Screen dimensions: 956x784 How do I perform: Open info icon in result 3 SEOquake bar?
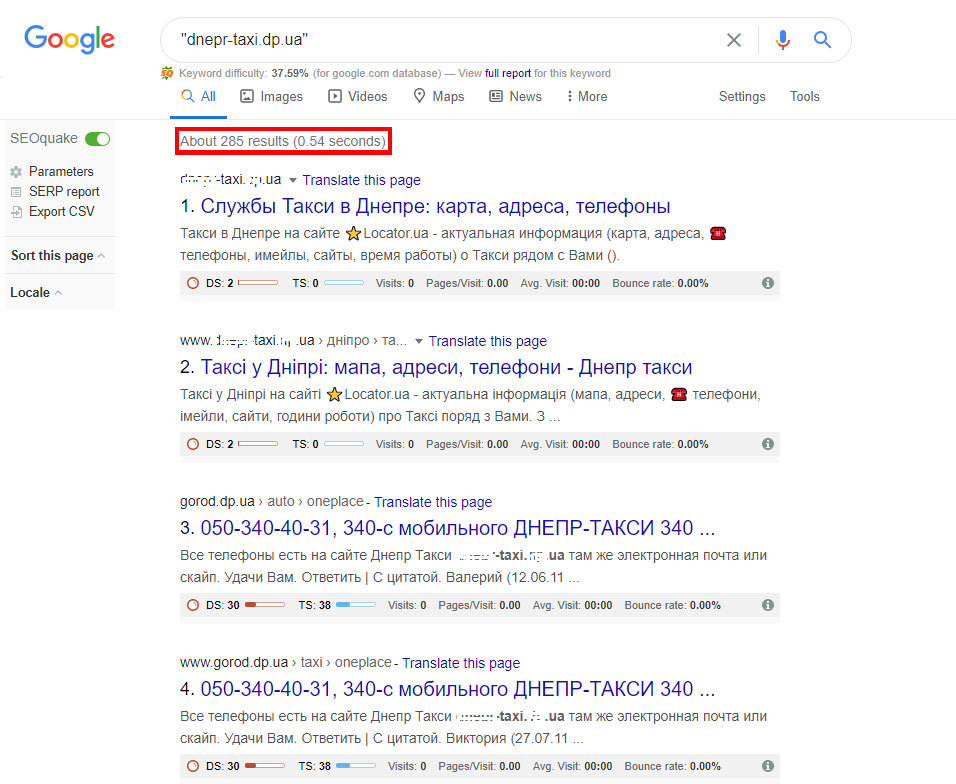point(768,605)
